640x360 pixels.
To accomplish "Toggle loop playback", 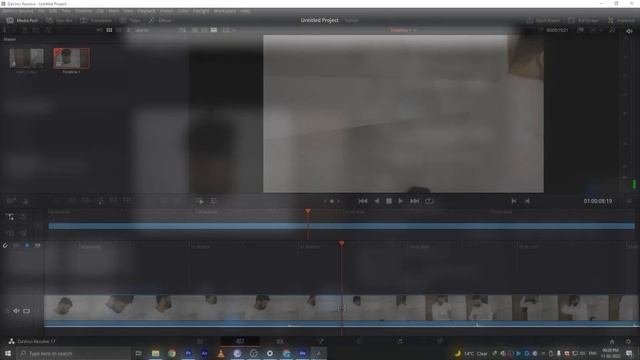I will point(429,201).
